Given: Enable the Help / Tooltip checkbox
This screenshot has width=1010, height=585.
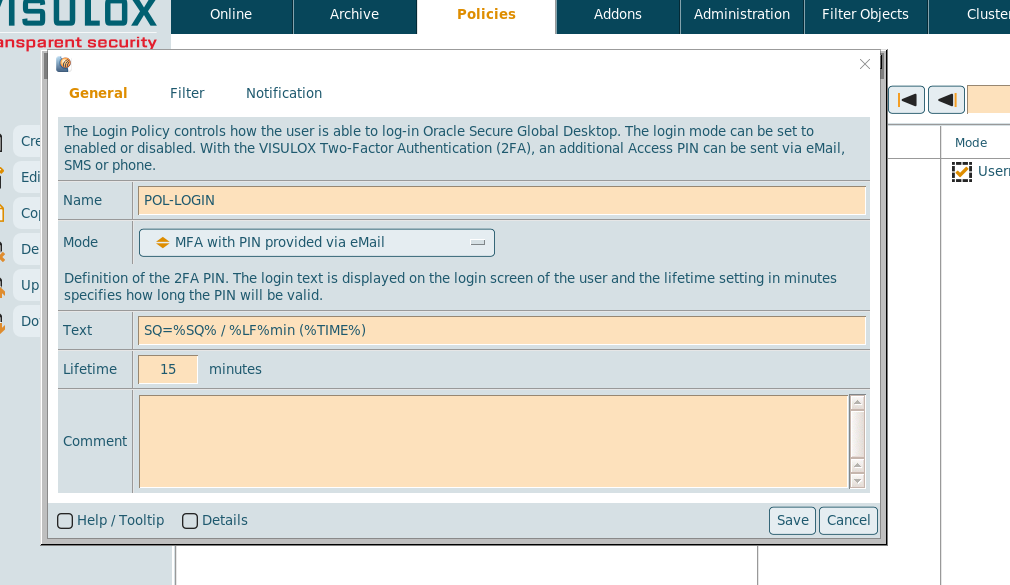Looking at the screenshot, I should (x=65, y=521).
